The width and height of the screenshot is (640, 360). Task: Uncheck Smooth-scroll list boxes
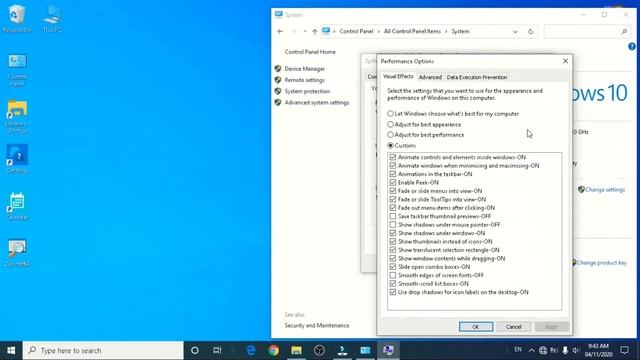393,284
